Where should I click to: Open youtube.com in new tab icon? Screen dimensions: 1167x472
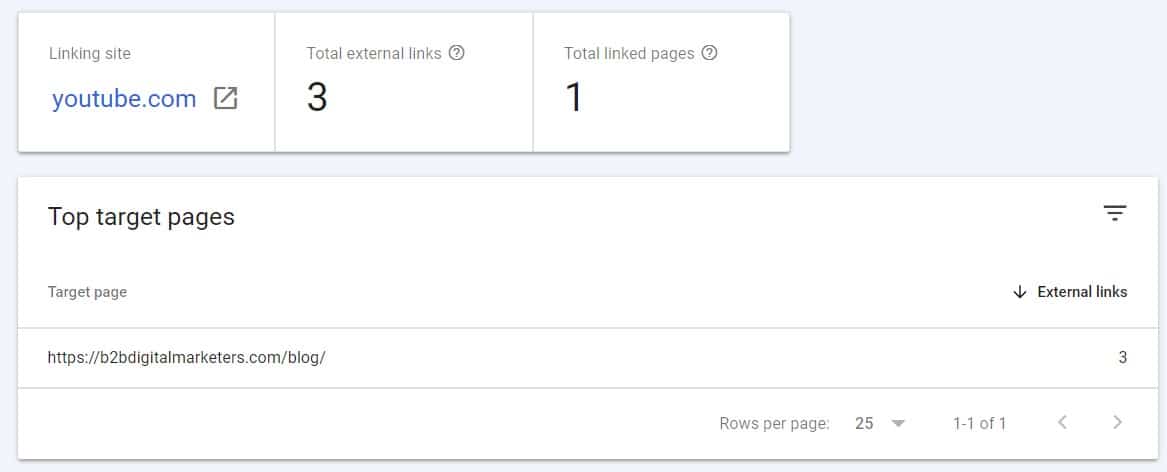pyautogui.click(x=226, y=98)
